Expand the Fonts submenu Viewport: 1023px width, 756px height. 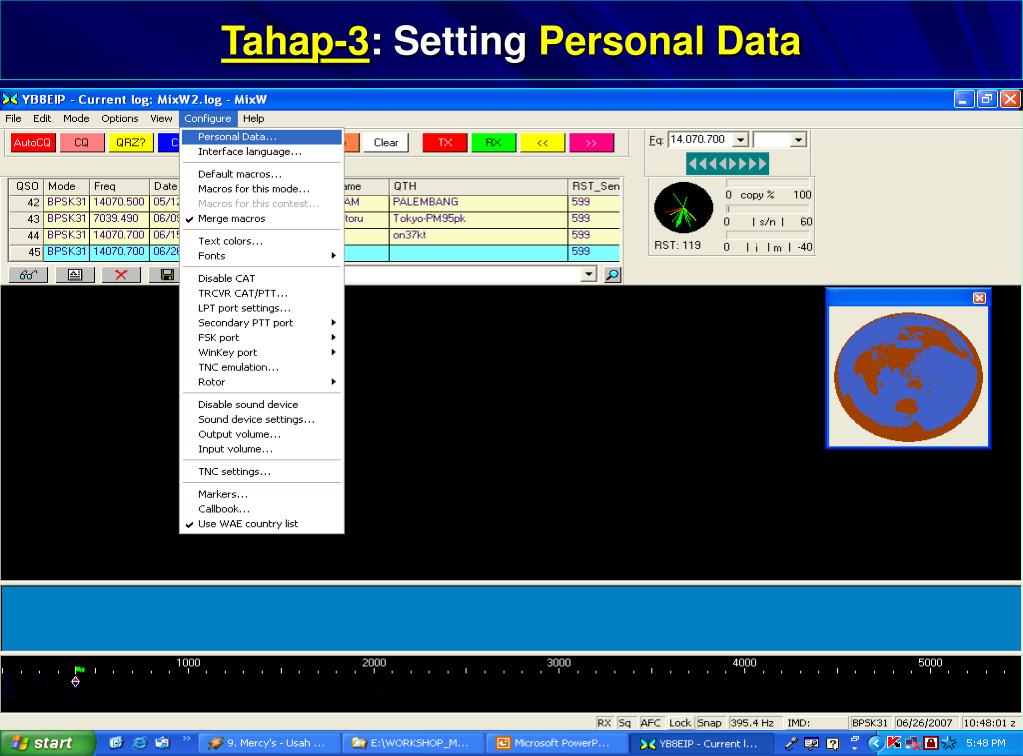tap(262, 256)
